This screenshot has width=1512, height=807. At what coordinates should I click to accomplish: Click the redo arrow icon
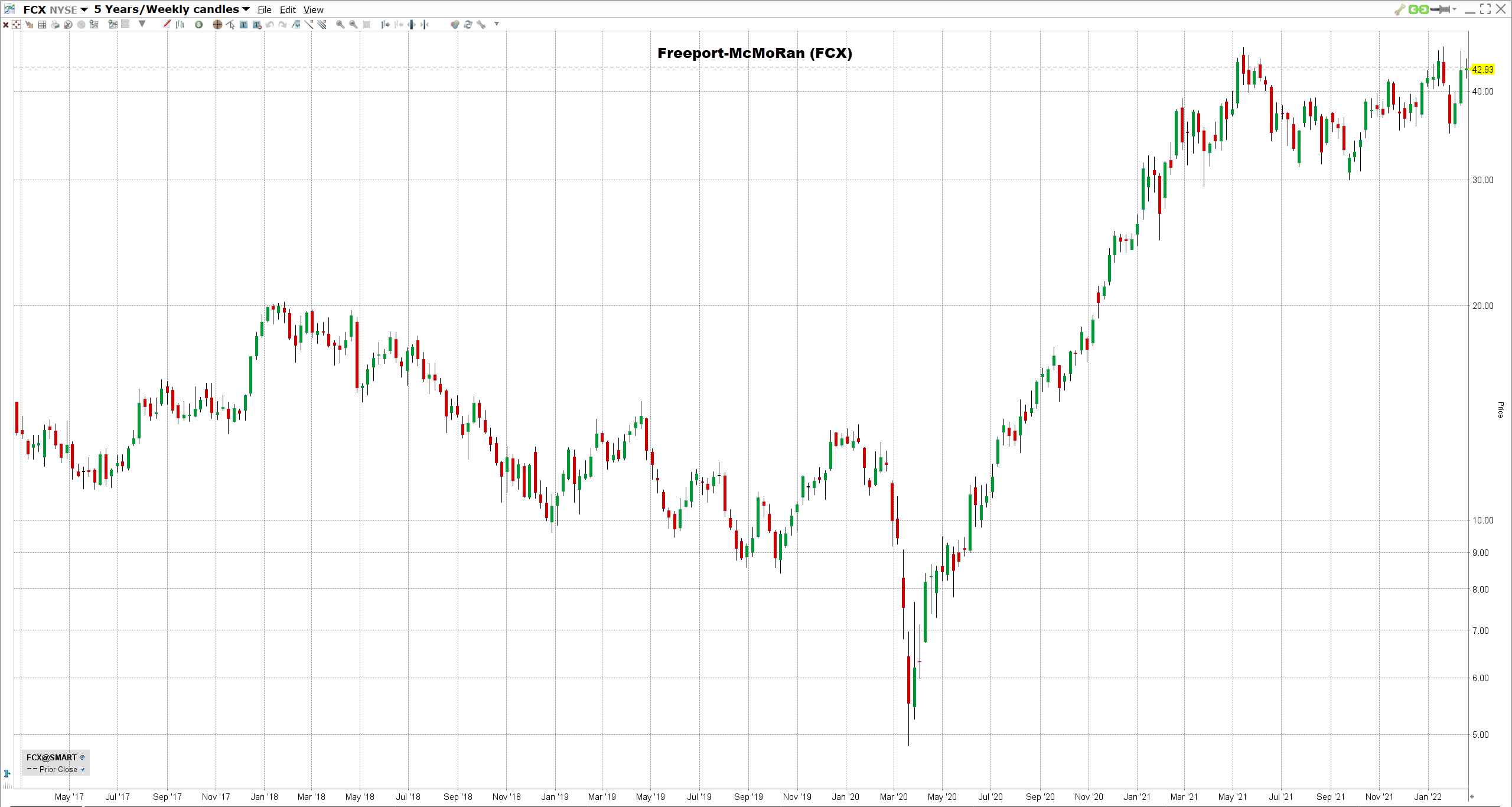tap(282, 24)
